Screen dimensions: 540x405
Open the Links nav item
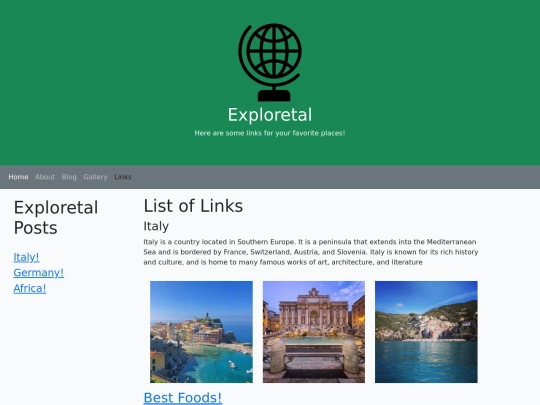pos(123,177)
